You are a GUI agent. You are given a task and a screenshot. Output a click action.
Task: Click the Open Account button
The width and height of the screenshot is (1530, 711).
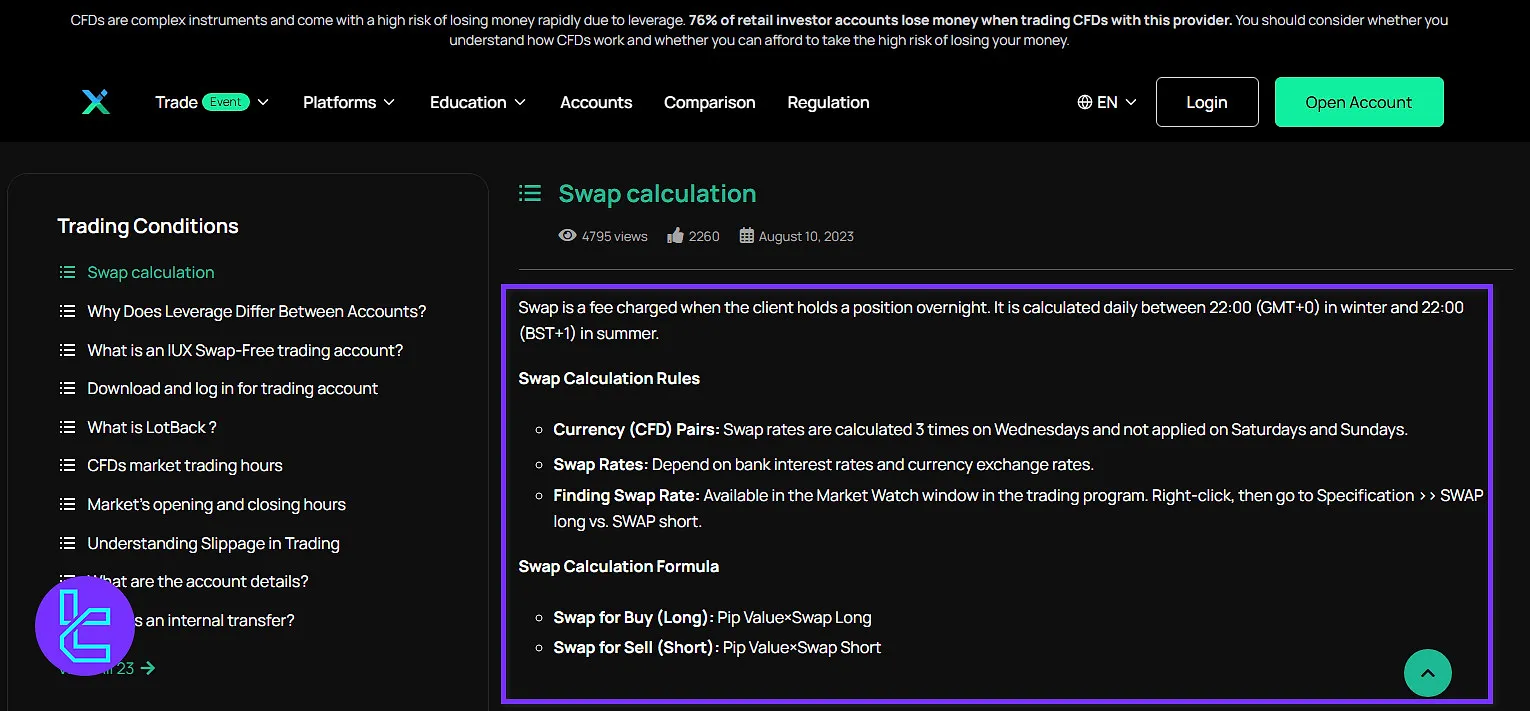point(1359,101)
